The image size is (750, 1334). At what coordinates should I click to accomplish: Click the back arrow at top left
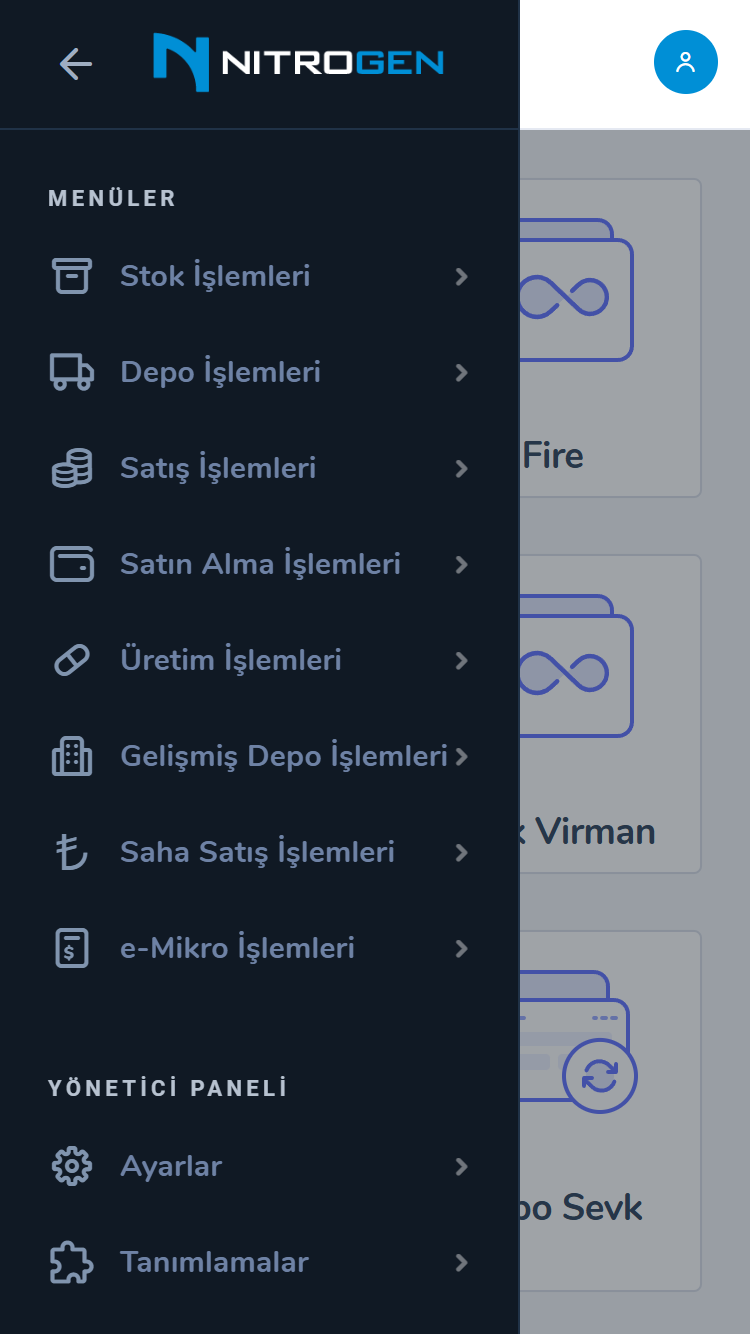click(75, 63)
